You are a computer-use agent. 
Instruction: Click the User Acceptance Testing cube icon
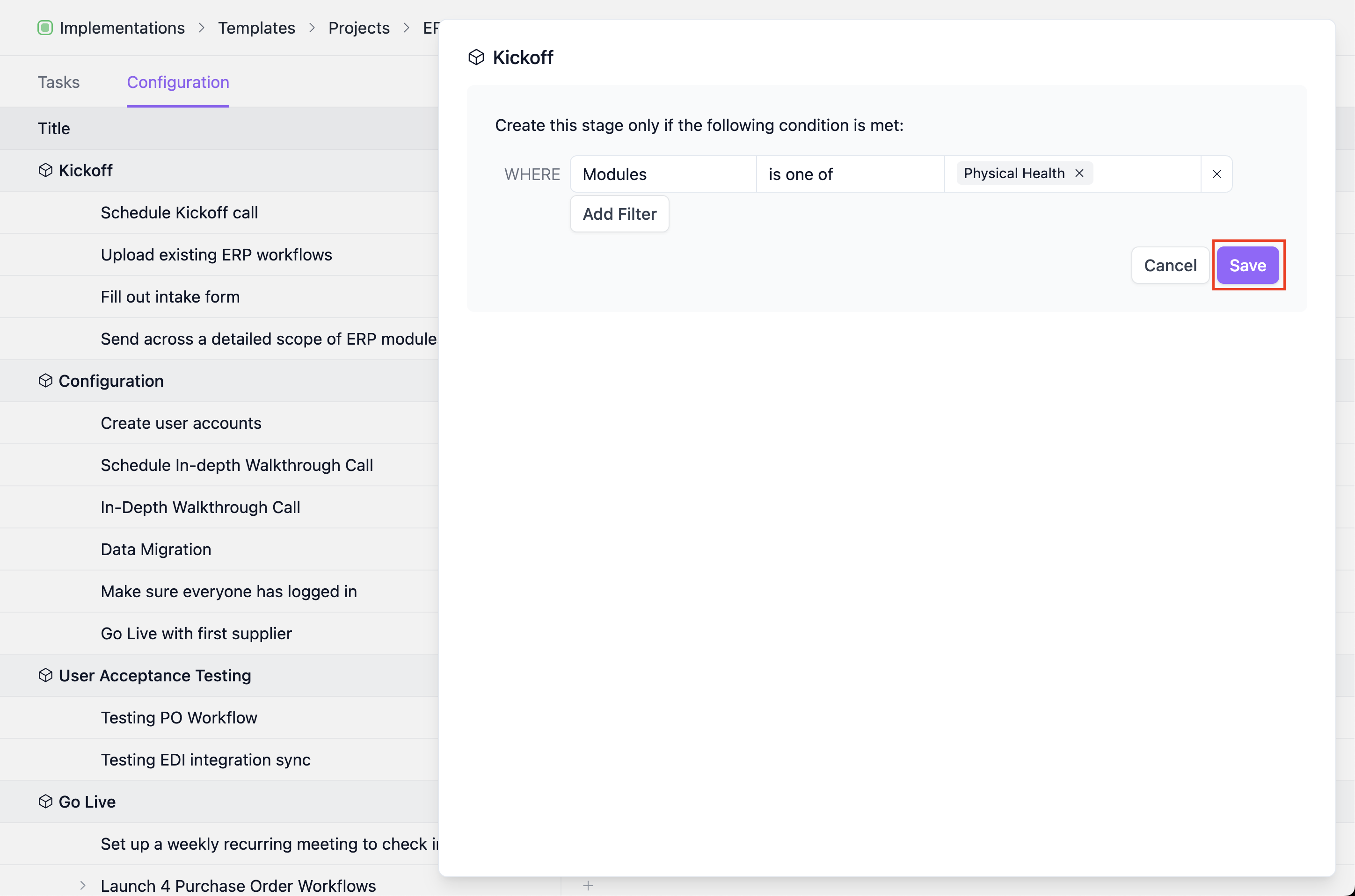coord(45,675)
